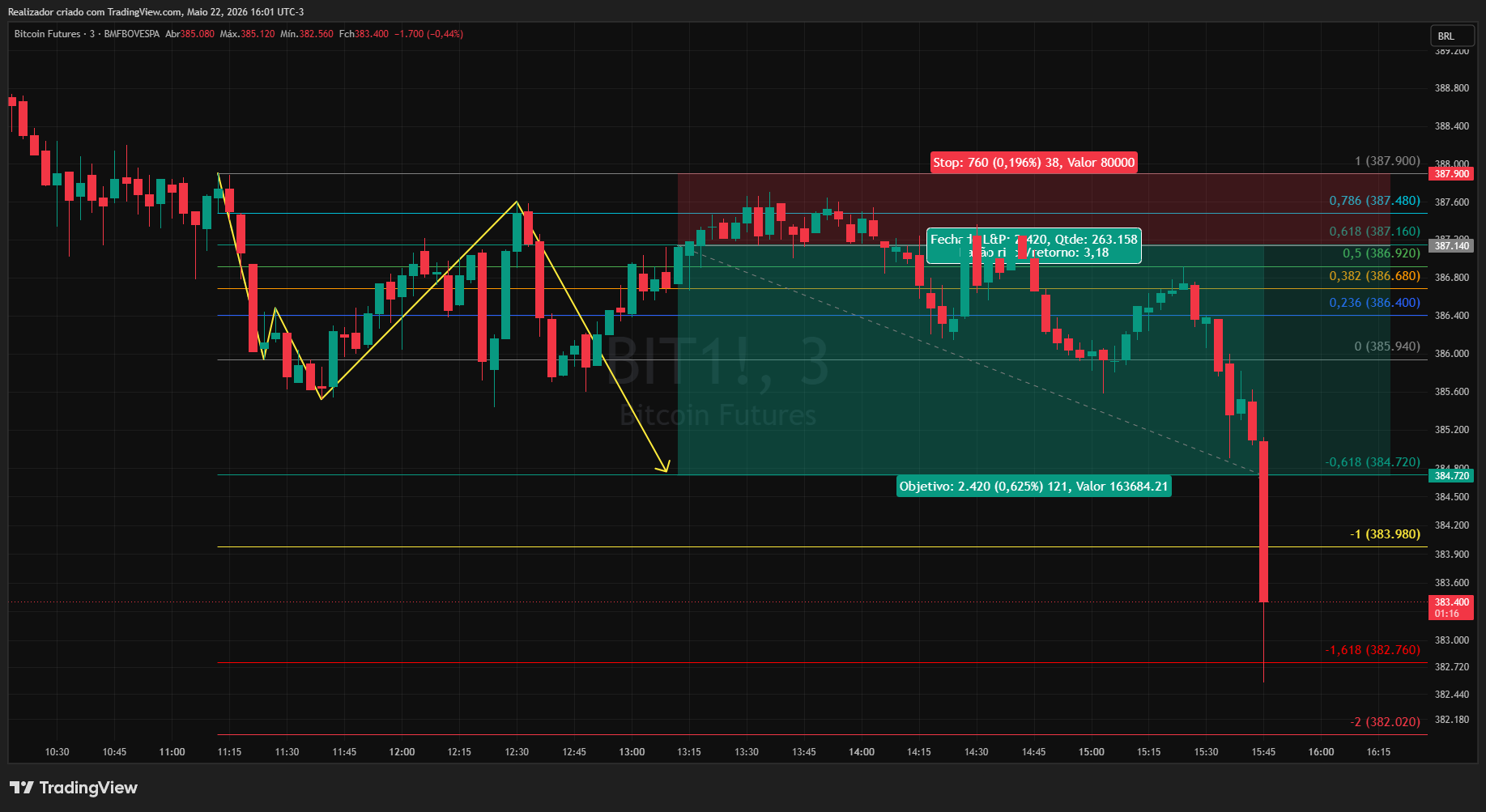Screen dimensions: 1486x812
Task: Select the green Objetivo 2.420 label
Action: click(1034, 487)
